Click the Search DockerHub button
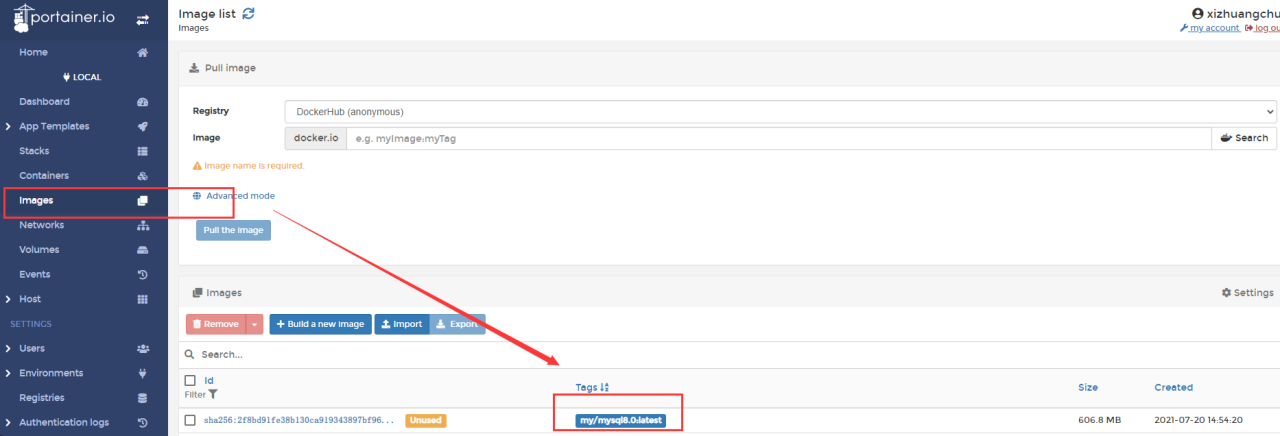Screen dimensions: 1280x436 (x=1244, y=138)
